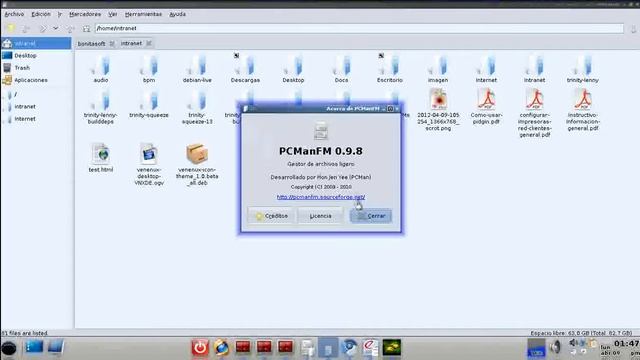Screen dimensions: 640x360
Task: Launch the web browser globe icon in taskbar
Action: [221, 348]
